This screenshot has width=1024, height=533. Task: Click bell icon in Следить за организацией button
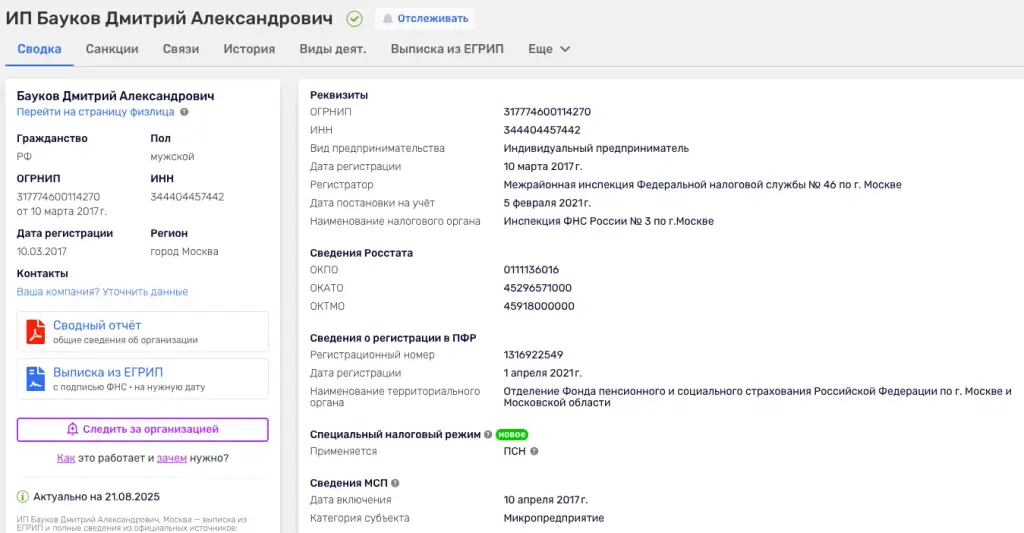point(72,429)
